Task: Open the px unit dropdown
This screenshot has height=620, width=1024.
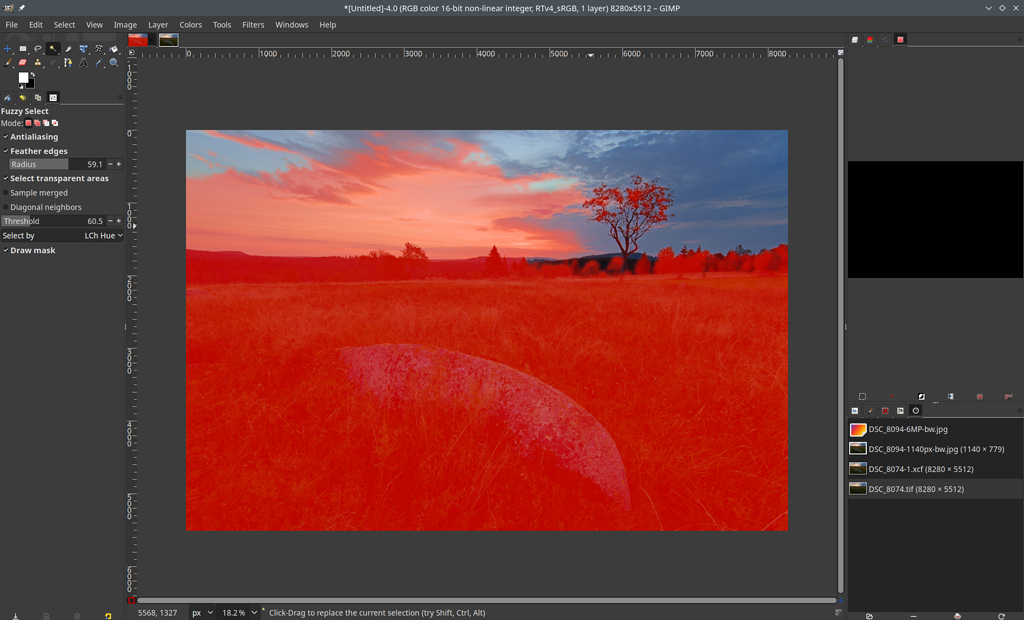Action: click(200, 612)
